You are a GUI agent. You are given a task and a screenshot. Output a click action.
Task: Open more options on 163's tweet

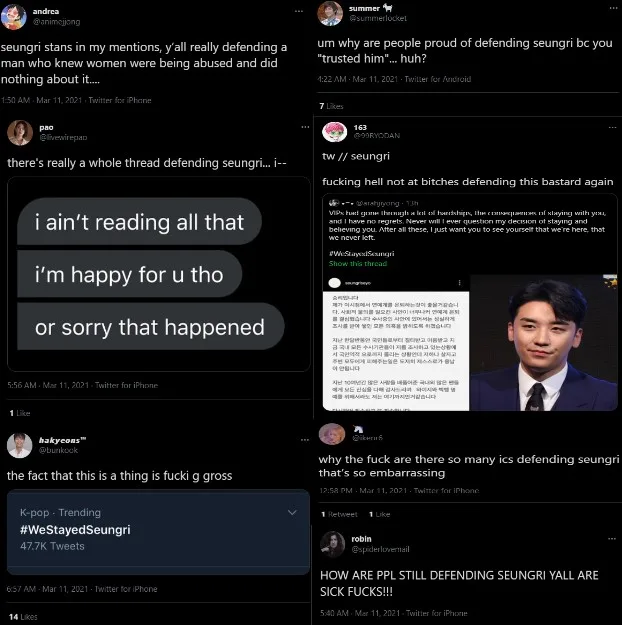pos(612,128)
